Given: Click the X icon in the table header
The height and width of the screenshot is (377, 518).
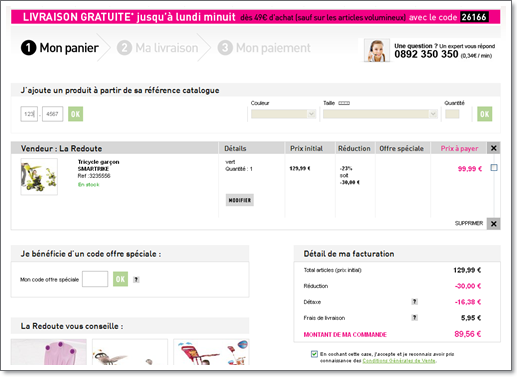Looking at the screenshot, I should [x=493, y=148].
